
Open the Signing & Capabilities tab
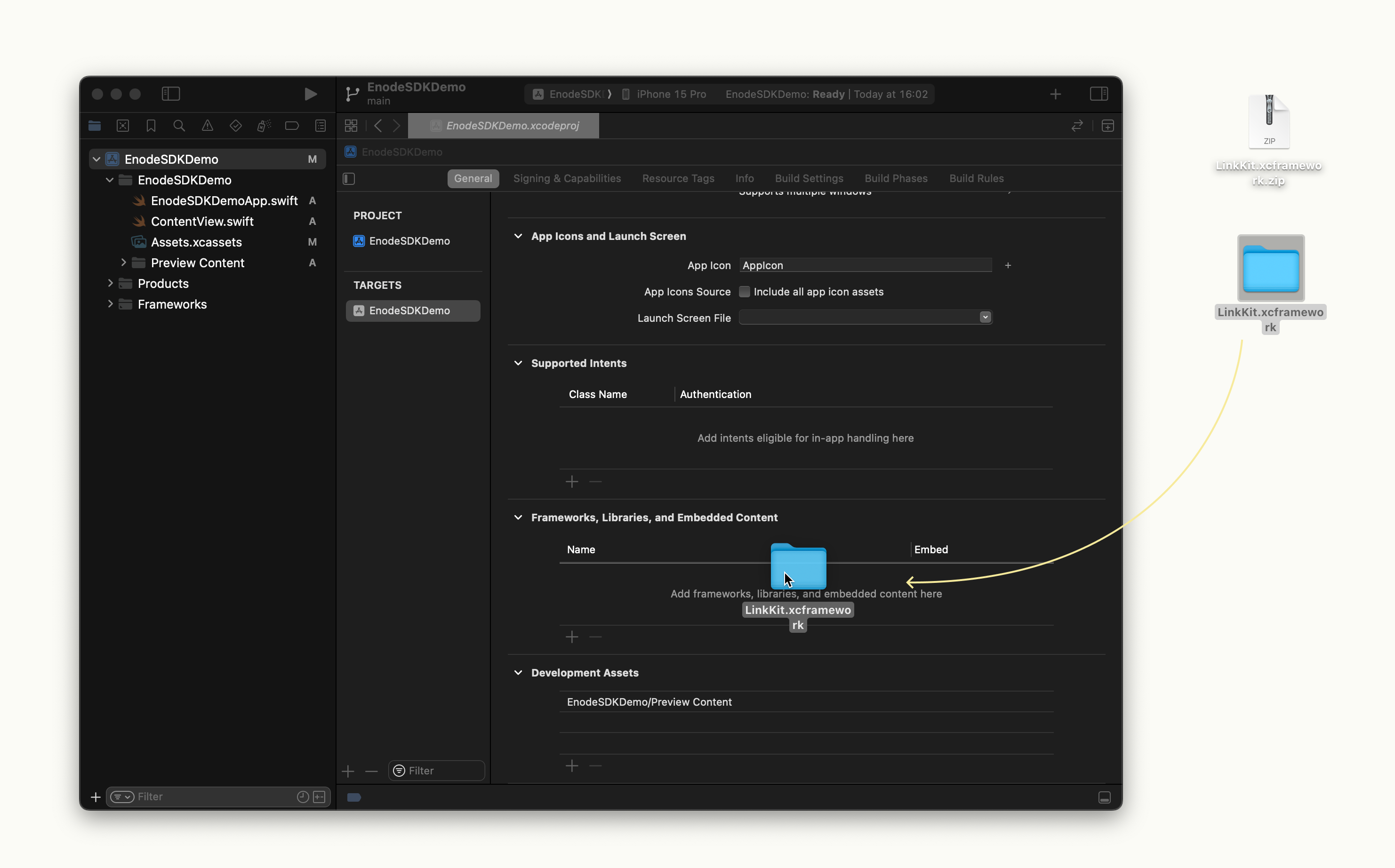(567, 178)
